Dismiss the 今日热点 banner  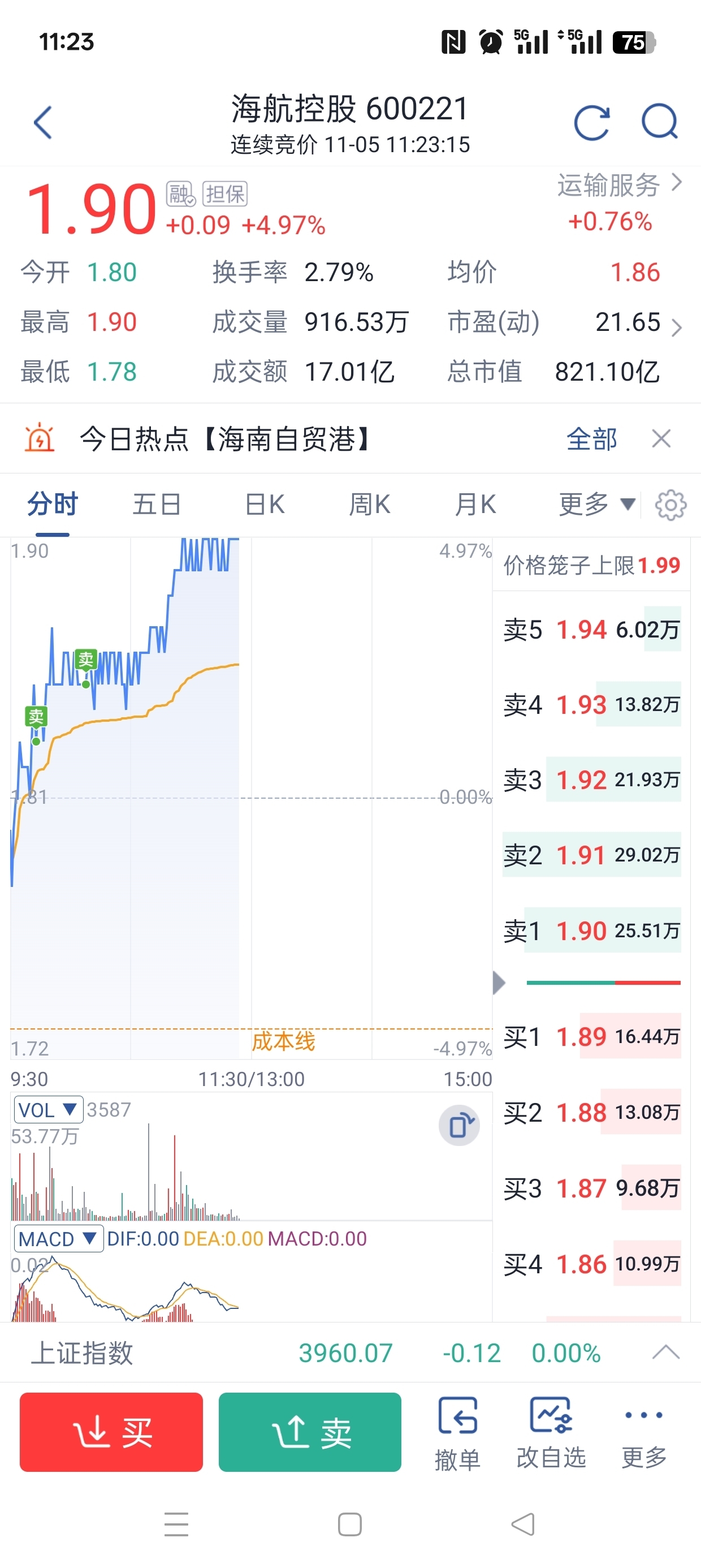(661, 438)
